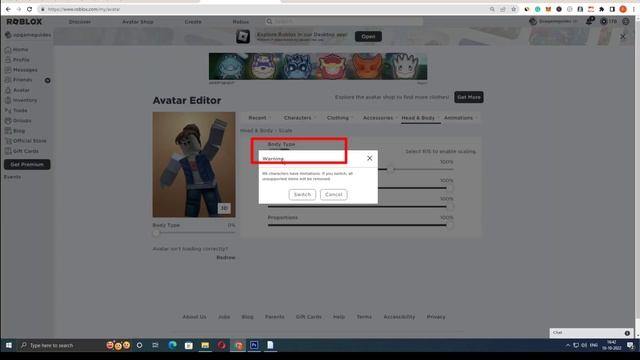Click the Windows taskbar search box

[61, 345]
